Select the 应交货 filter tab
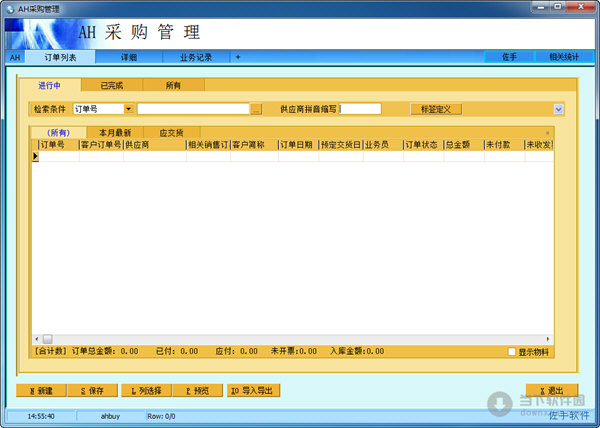 click(171, 133)
